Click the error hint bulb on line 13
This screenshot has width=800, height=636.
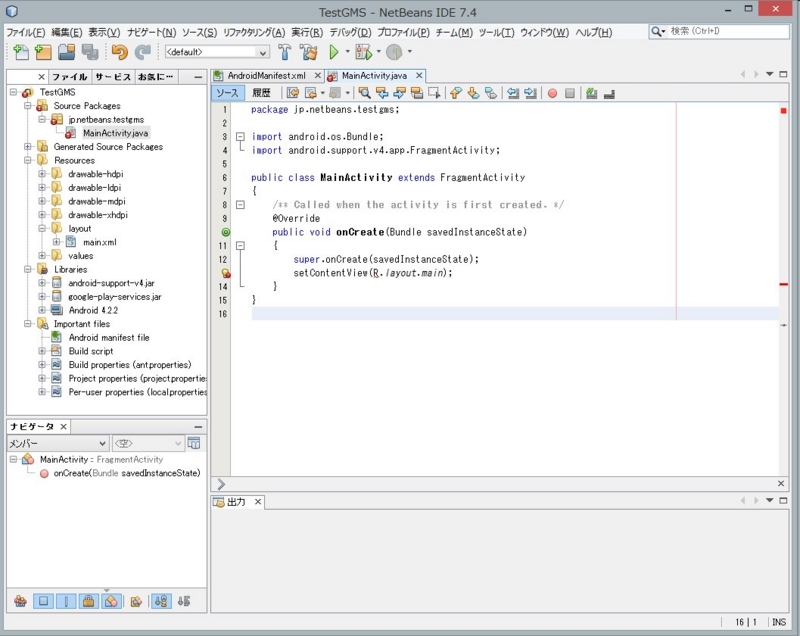(x=226, y=273)
